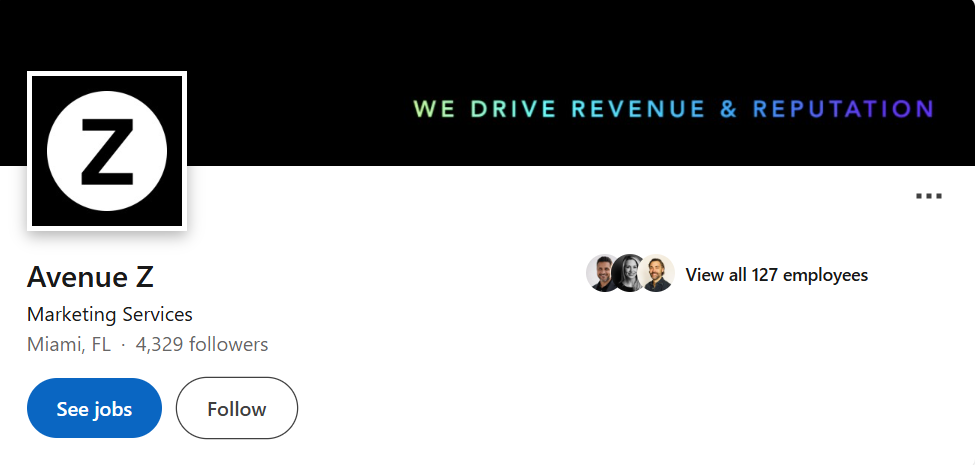Click the word REVENUE in the banner

[x=639, y=109]
